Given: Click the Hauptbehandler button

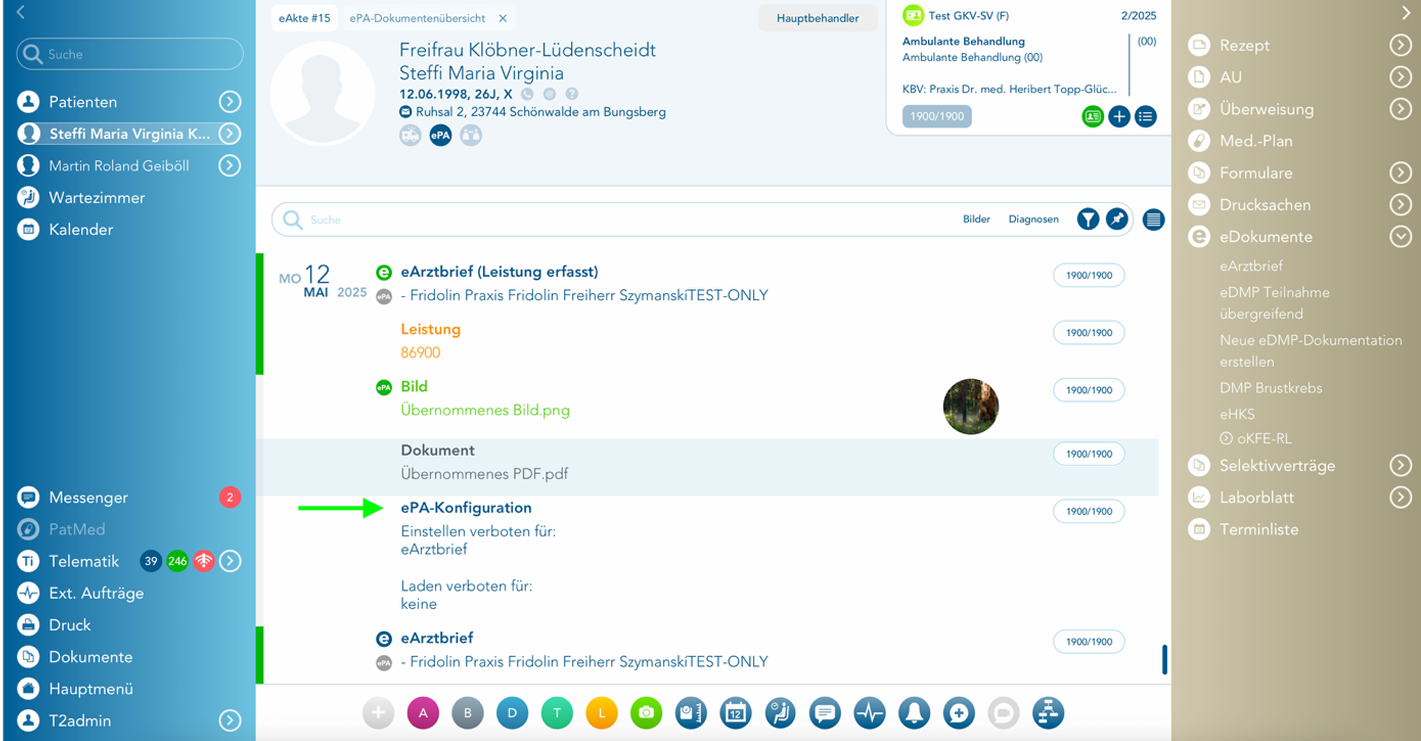Looking at the screenshot, I should click(817, 18).
